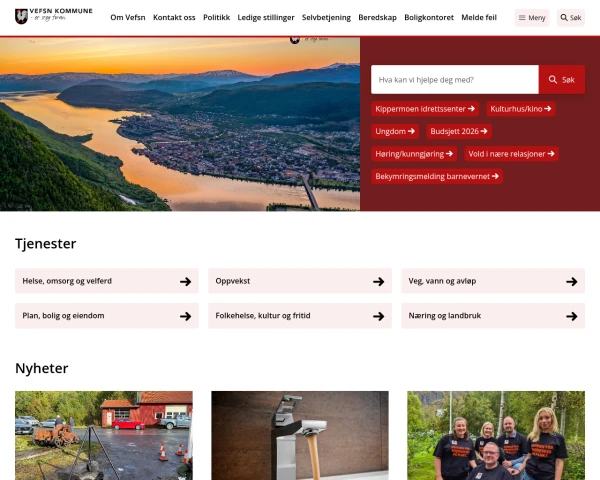Open Kulturhus/kino quick link
Screen dimensions: 600x480
click(520, 109)
